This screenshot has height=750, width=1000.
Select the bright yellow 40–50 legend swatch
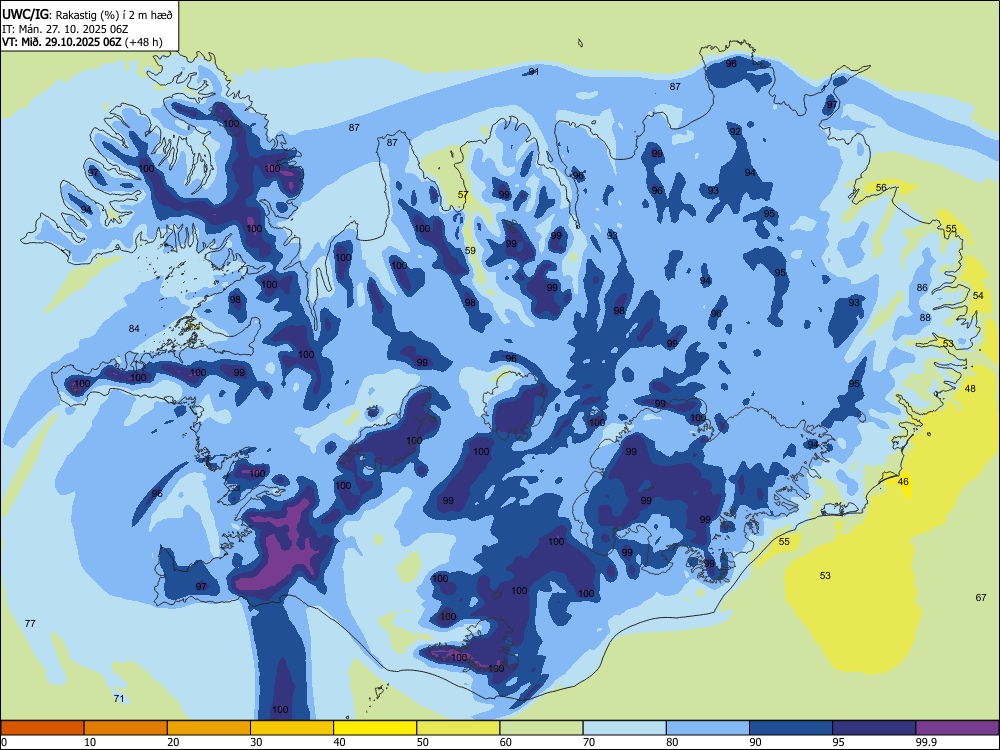point(375,728)
